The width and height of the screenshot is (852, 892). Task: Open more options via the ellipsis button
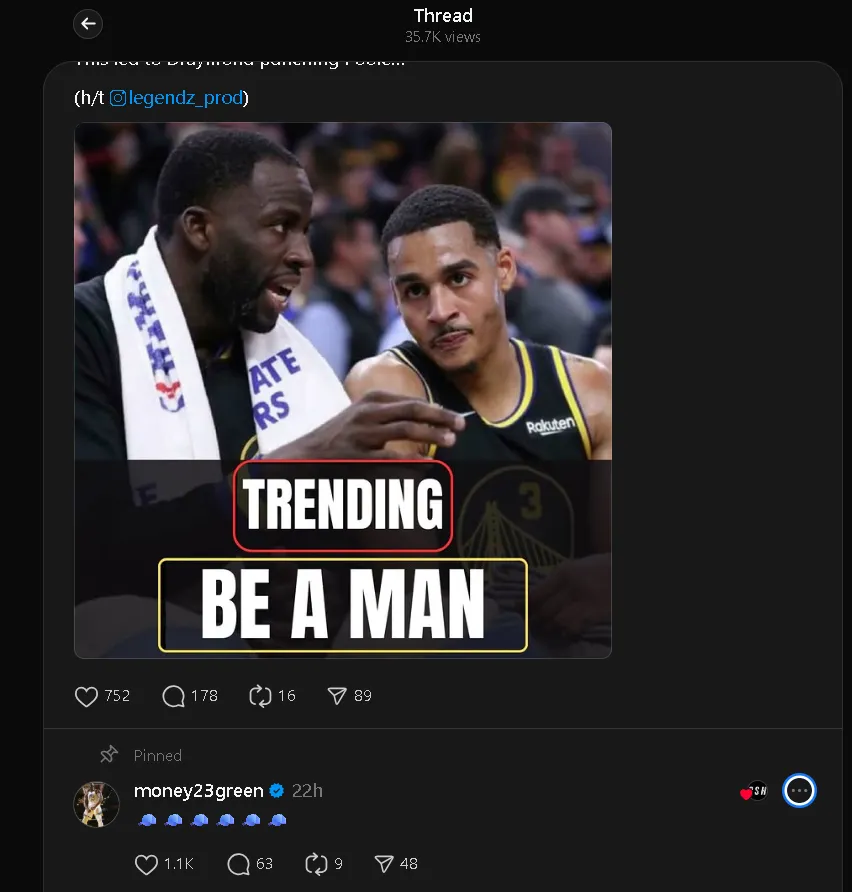click(x=799, y=791)
